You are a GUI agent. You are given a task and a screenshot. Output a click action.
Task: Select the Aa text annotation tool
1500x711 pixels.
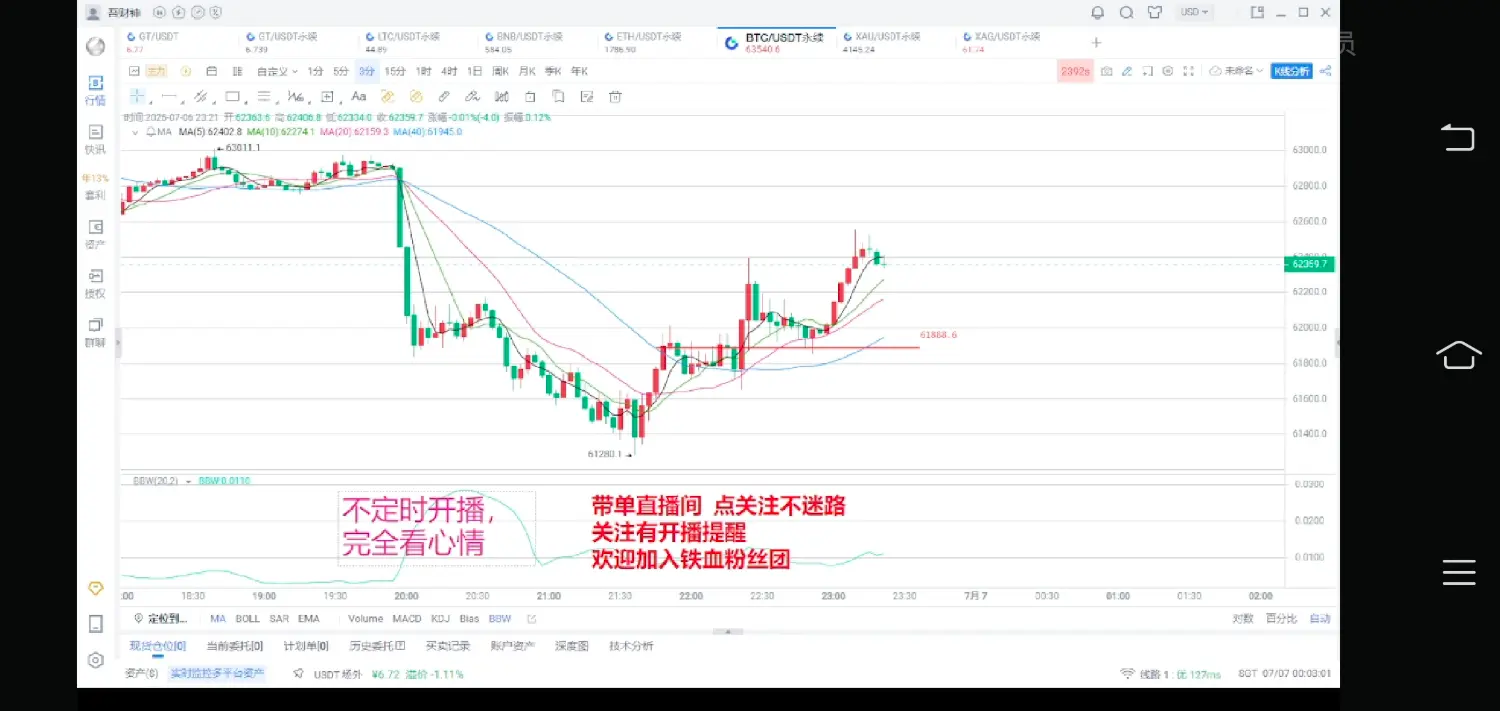[x=359, y=97]
